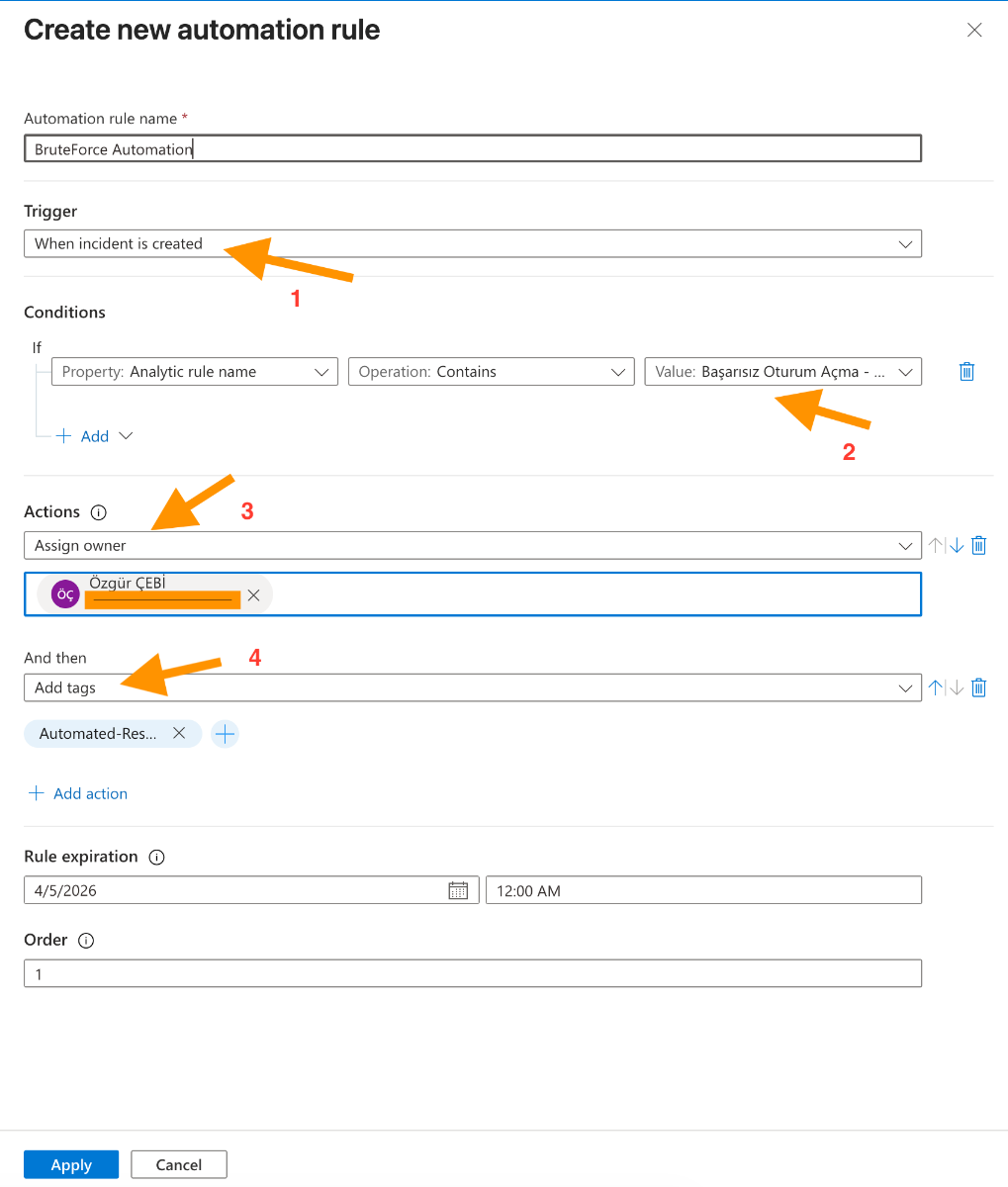
Task: Cancel creating the automation rule
Action: coord(178,1164)
